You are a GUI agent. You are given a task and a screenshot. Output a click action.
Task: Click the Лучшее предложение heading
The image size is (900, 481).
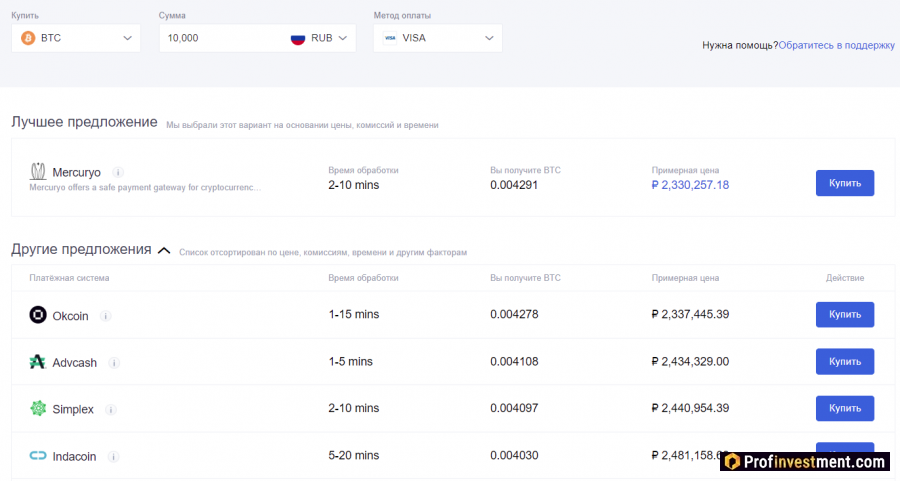coord(84,122)
